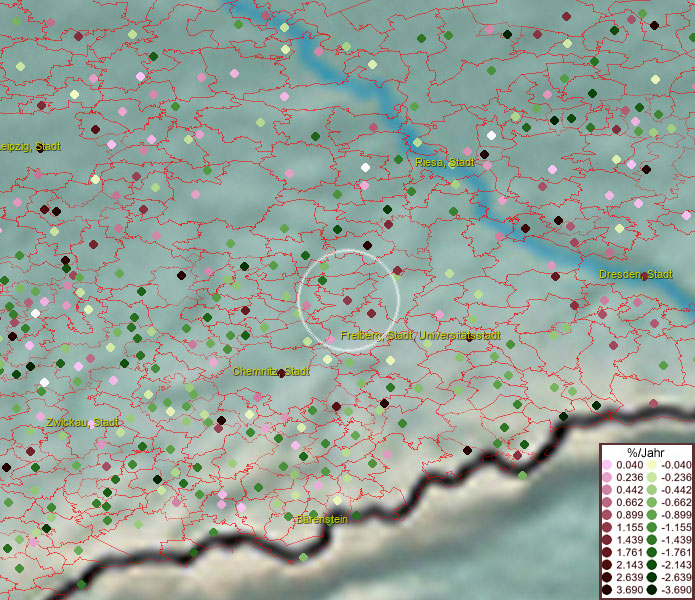Select the Zwickau, Stadt label
This screenshot has width=695, height=600.
82,422
